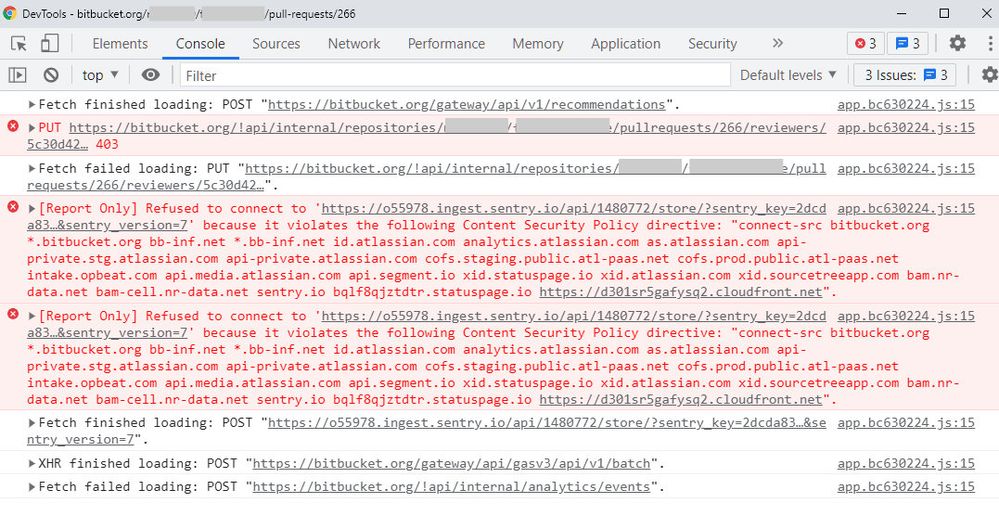Open app.bc630224.js:15 source on XHR batch row
This screenshot has width=999, height=506.
pyautogui.click(x=906, y=463)
